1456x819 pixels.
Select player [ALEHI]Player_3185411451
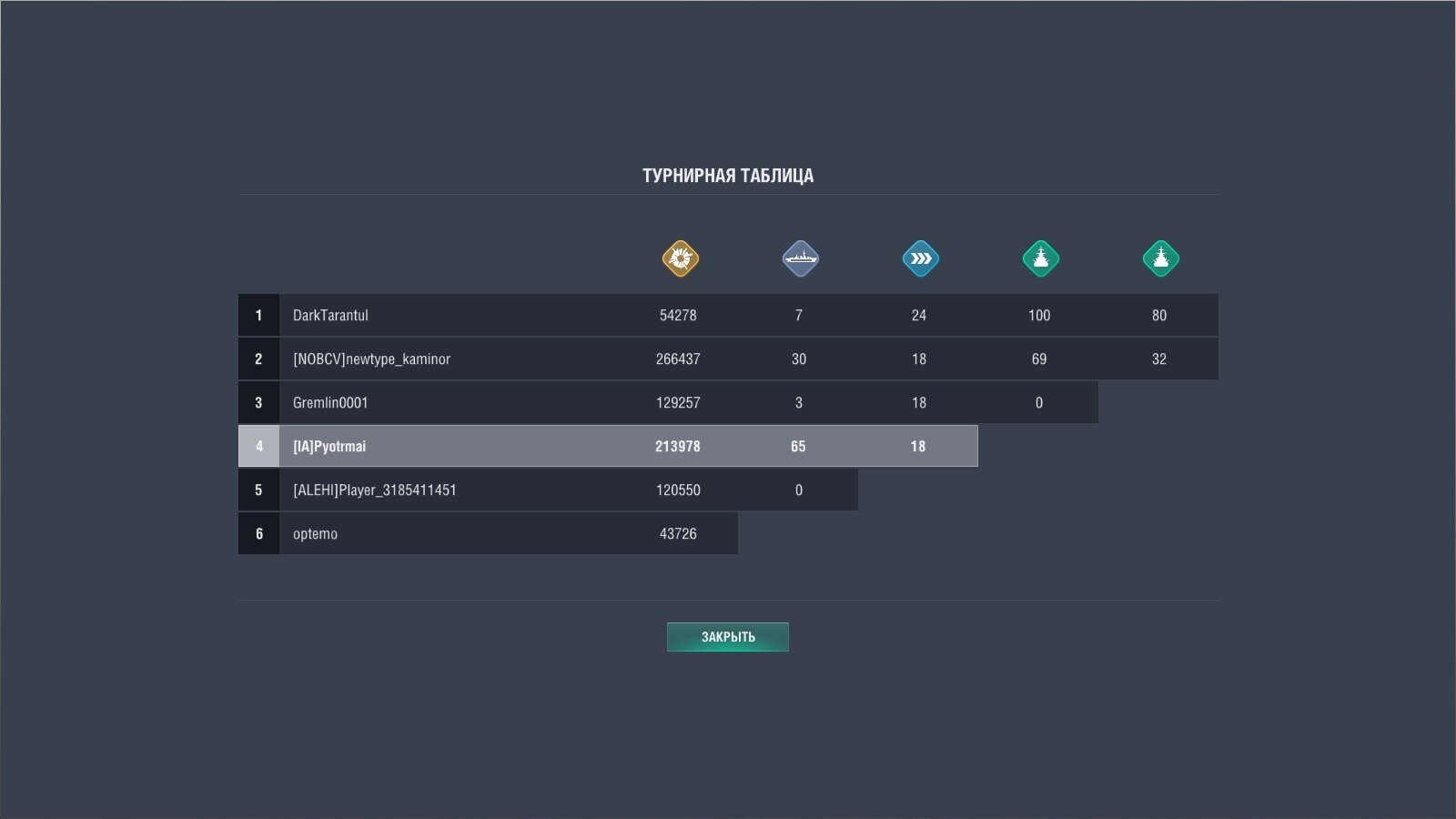coord(374,490)
